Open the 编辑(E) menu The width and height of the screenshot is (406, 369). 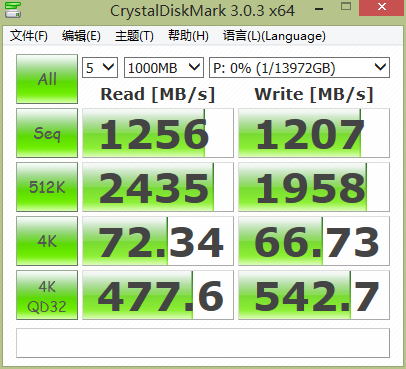click(x=81, y=36)
